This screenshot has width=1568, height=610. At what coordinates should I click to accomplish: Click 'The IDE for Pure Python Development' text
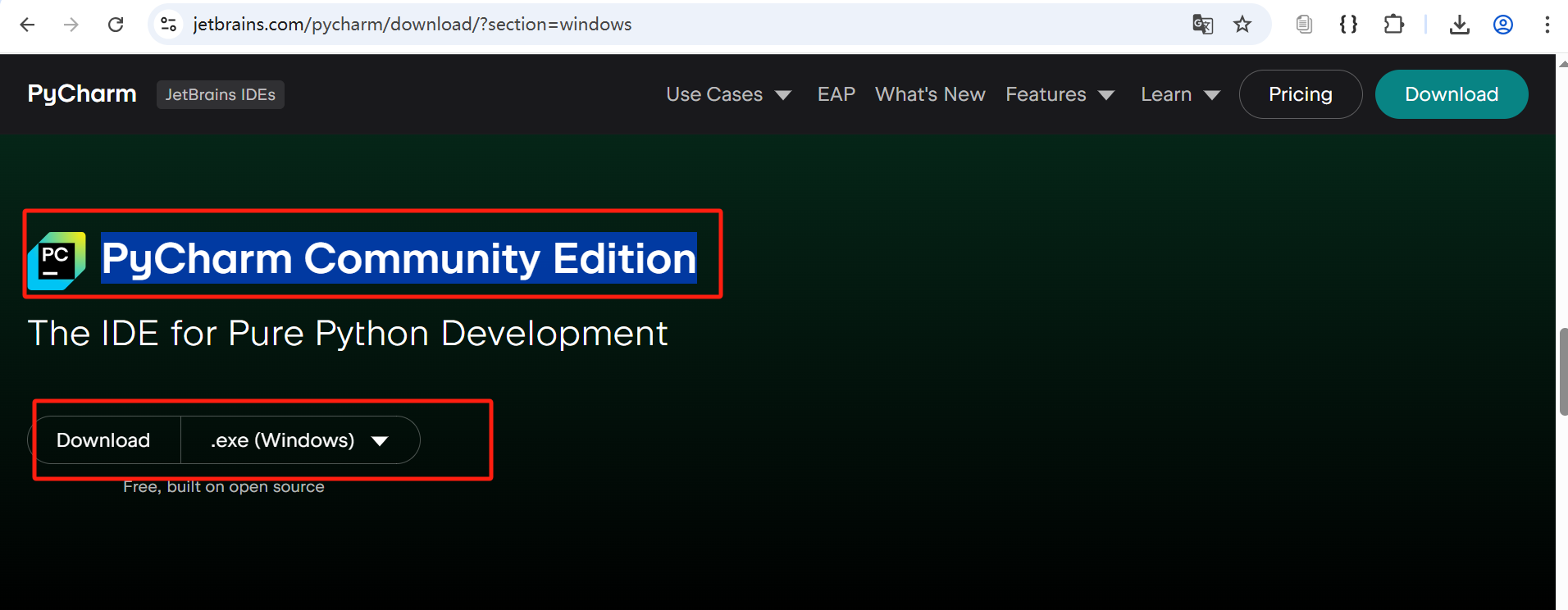click(x=348, y=334)
